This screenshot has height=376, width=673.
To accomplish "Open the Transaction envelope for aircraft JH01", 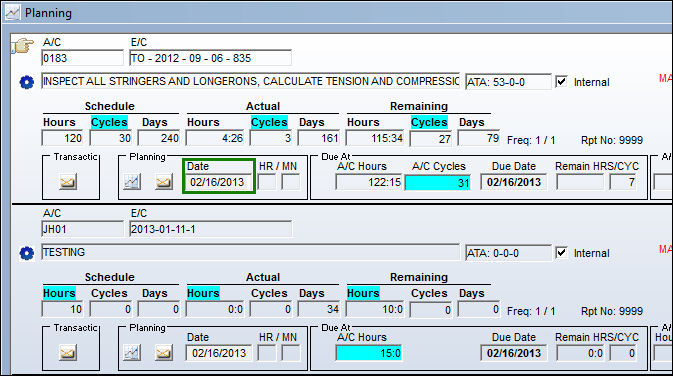I will pos(68,353).
